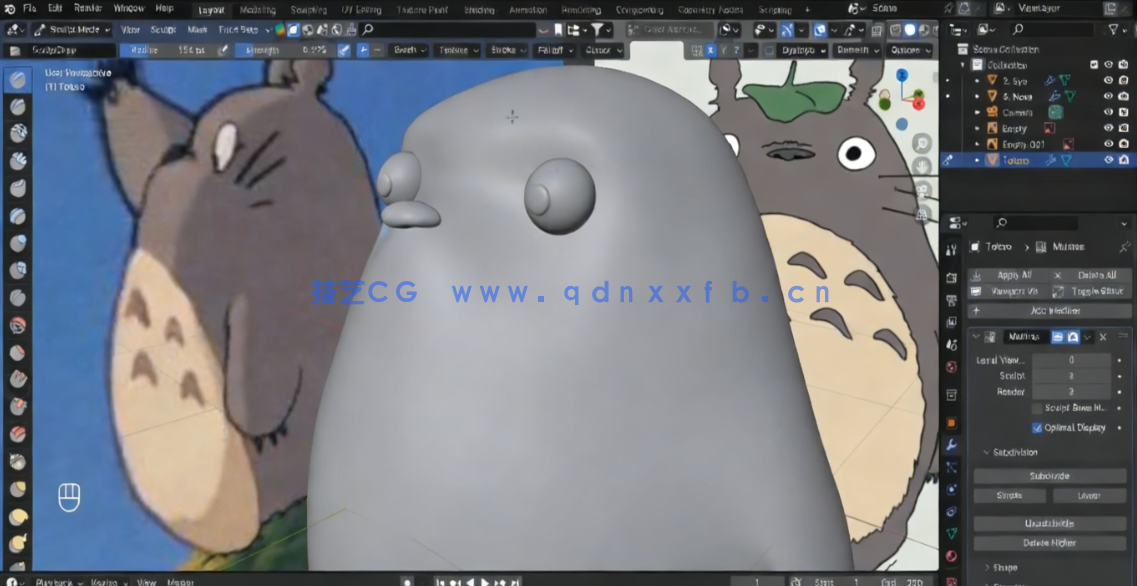The width and height of the screenshot is (1137, 586).
Task: Click the Totoro mesh triangle data icon
Action: 1066,160
